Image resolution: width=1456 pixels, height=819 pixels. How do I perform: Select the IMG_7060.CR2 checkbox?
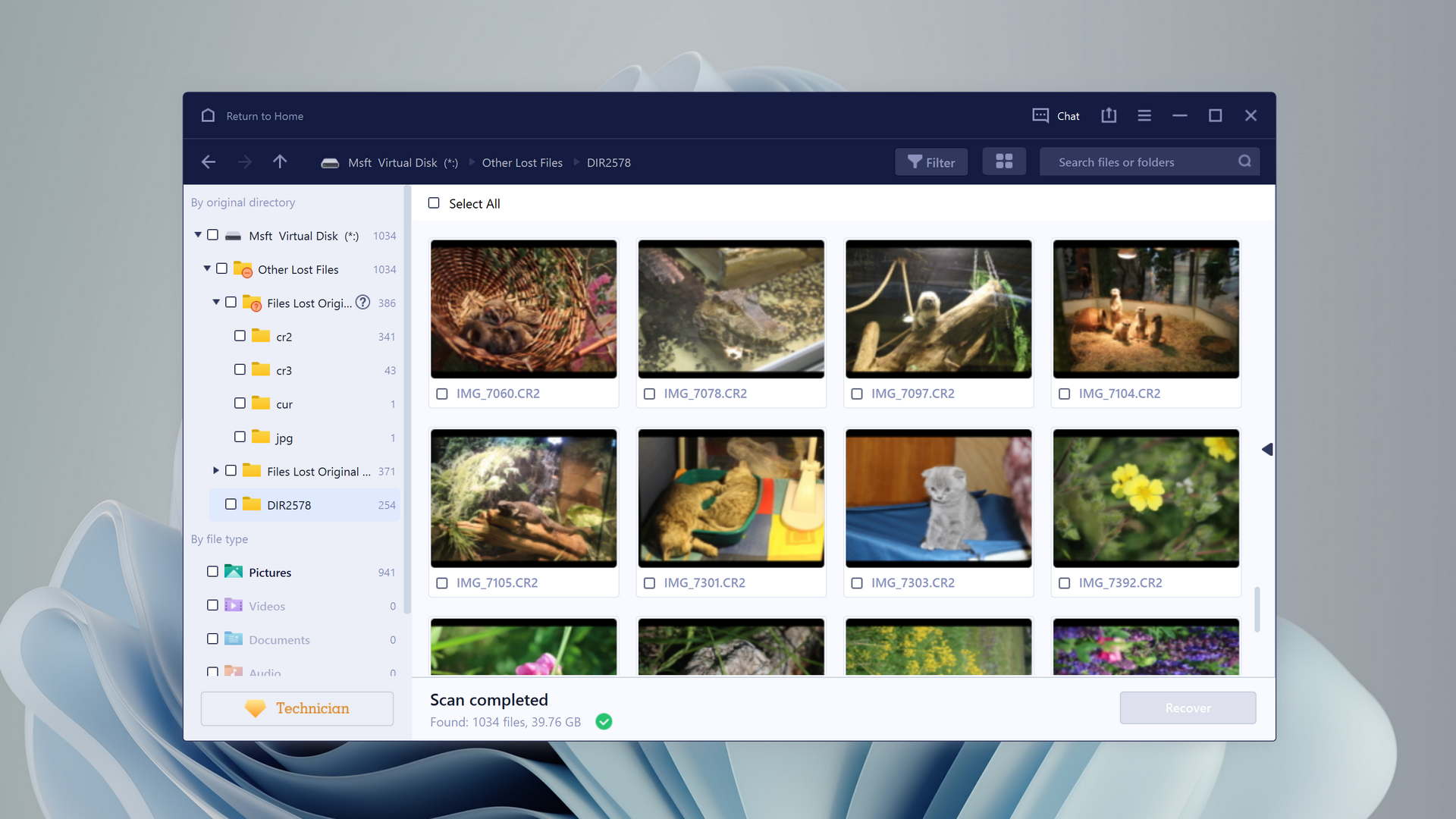point(442,394)
